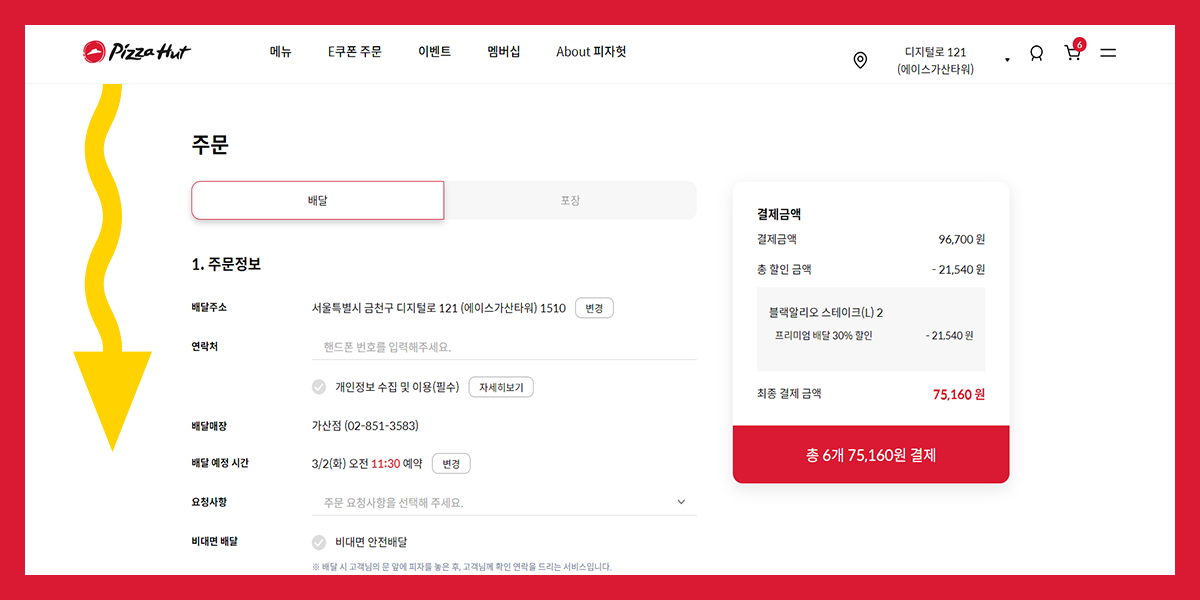The height and width of the screenshot is (600, 1200).
Task: Open the 메뉴 navigation item
Action: click(280, 52)
